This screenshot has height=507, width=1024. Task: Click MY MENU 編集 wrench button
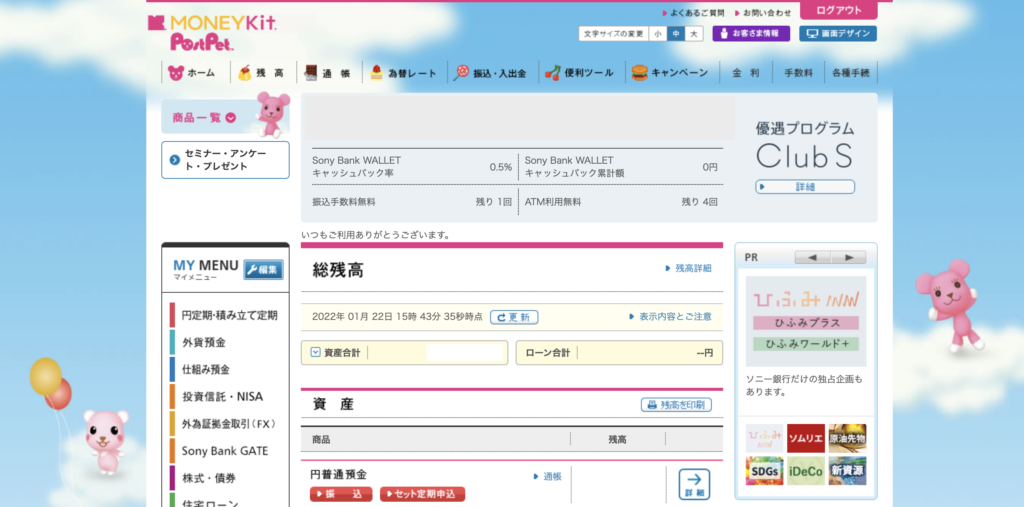263,269
